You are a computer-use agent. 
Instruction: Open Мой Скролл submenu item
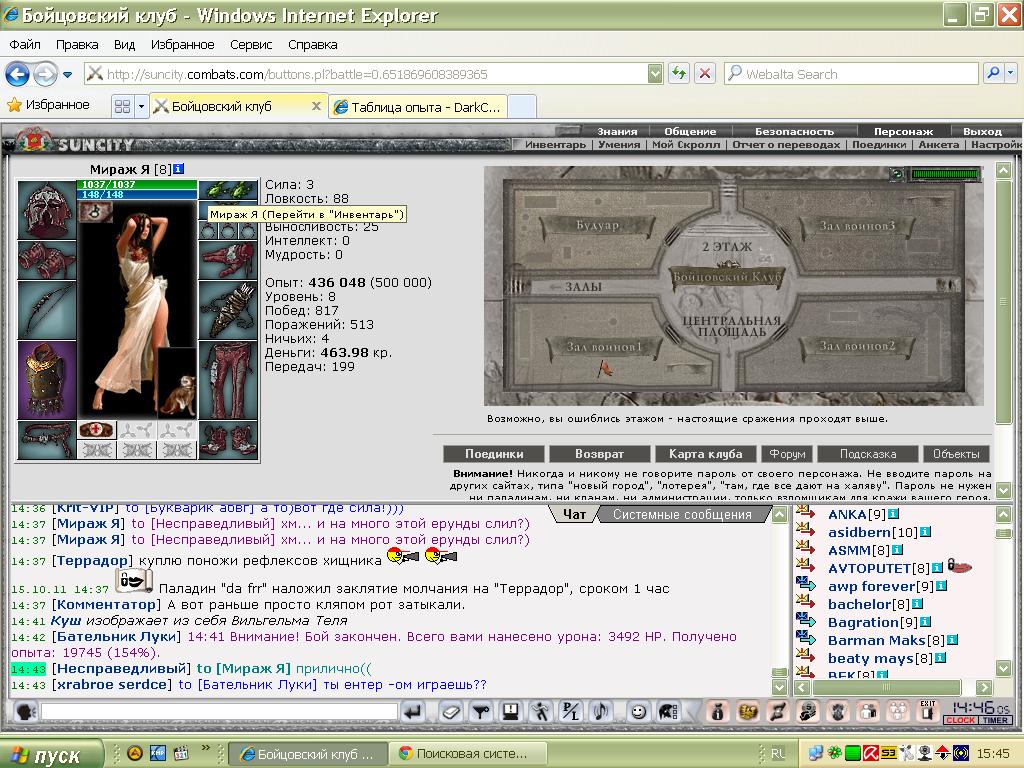click(686, 144)
